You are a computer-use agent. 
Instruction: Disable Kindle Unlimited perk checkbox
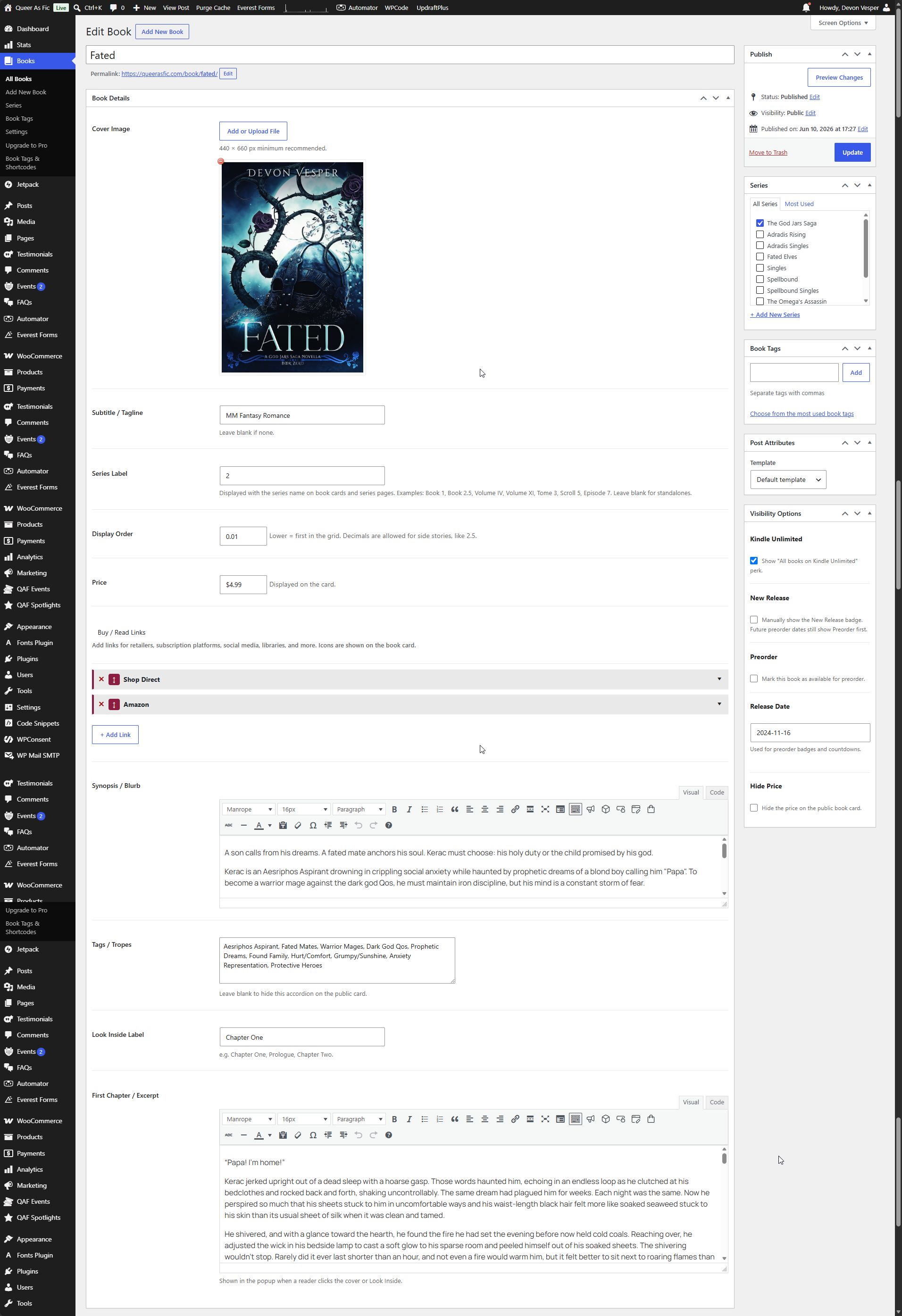coord(753,561)
